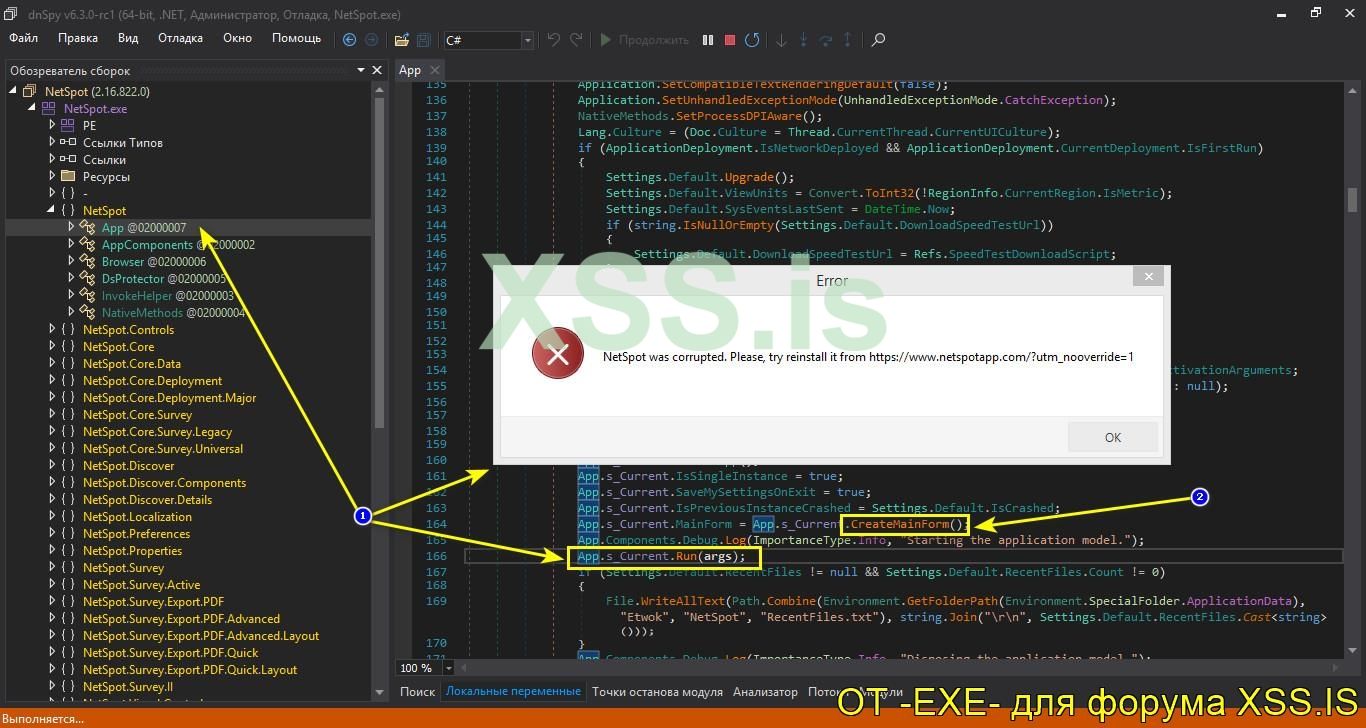The height and width of the screenshot is (728, 1366).
Task: Click Run in App.s_Current.Run(args) on line 166
Action: point(687,556)
